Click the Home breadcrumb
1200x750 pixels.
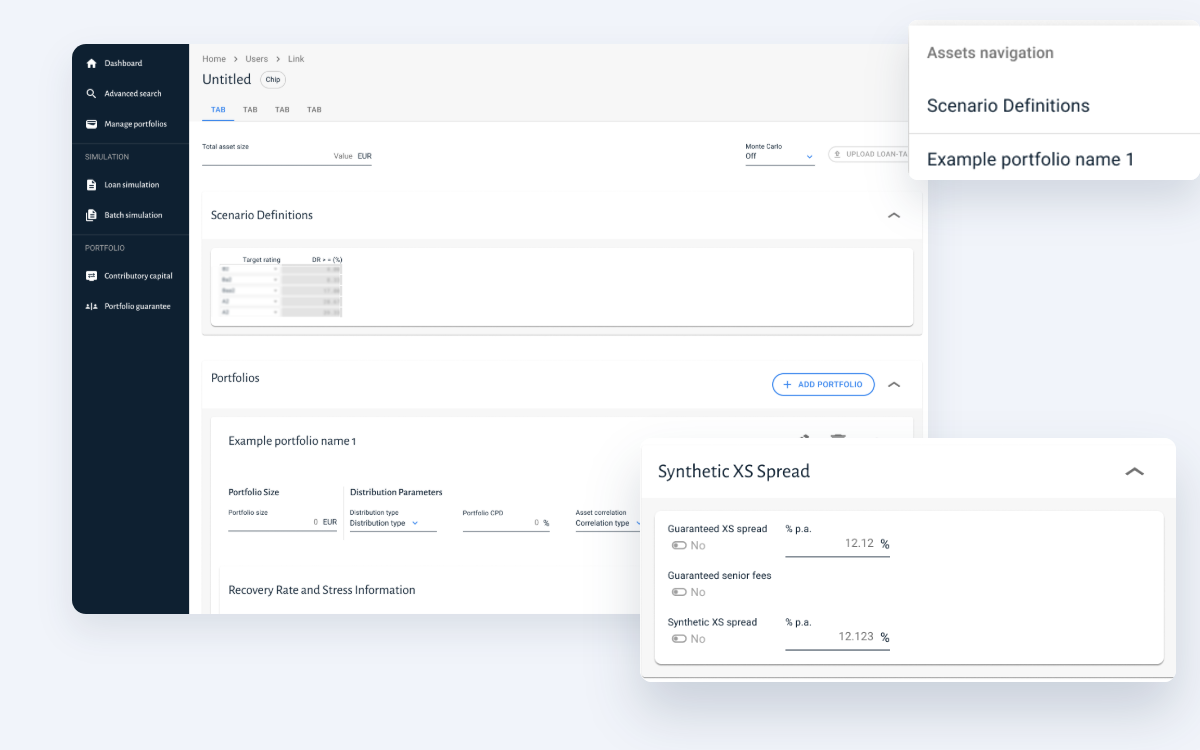tap(214, 59)
